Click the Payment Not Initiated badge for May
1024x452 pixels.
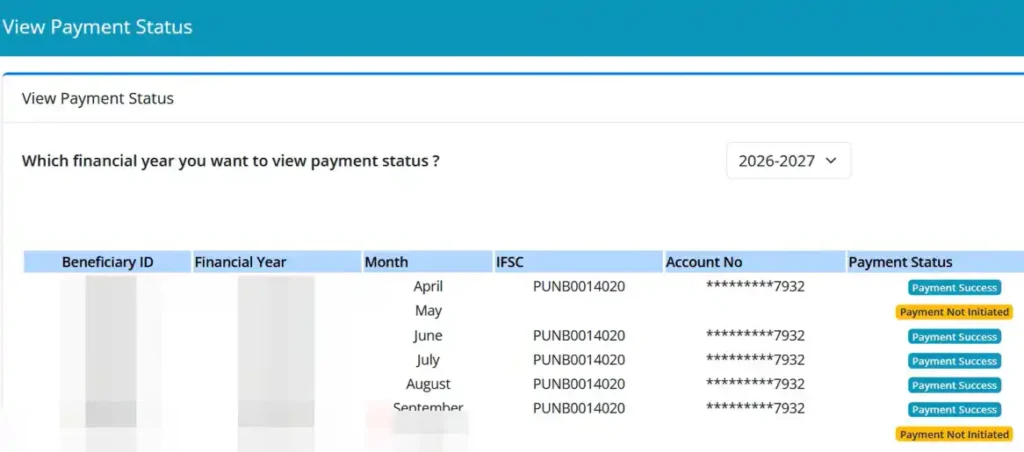(954, 312)
